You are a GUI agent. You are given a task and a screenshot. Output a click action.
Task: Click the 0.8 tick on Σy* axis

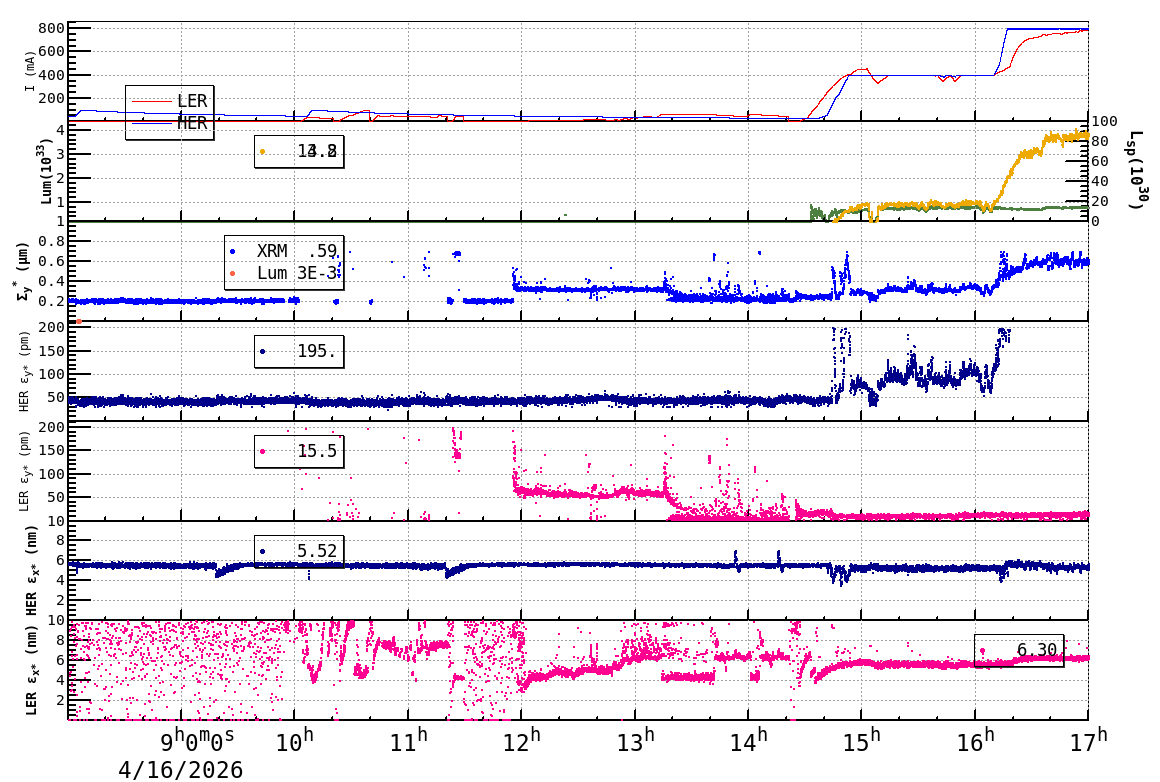coord(51,241)
